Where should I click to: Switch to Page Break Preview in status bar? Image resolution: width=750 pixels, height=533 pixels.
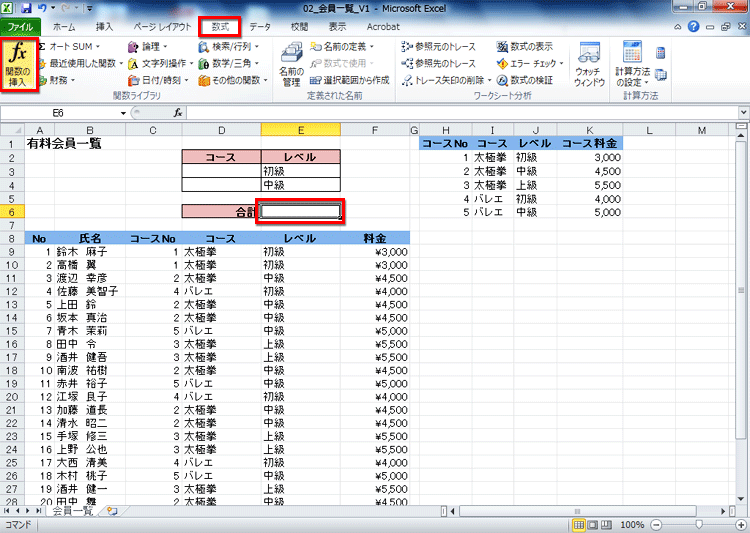606,525
